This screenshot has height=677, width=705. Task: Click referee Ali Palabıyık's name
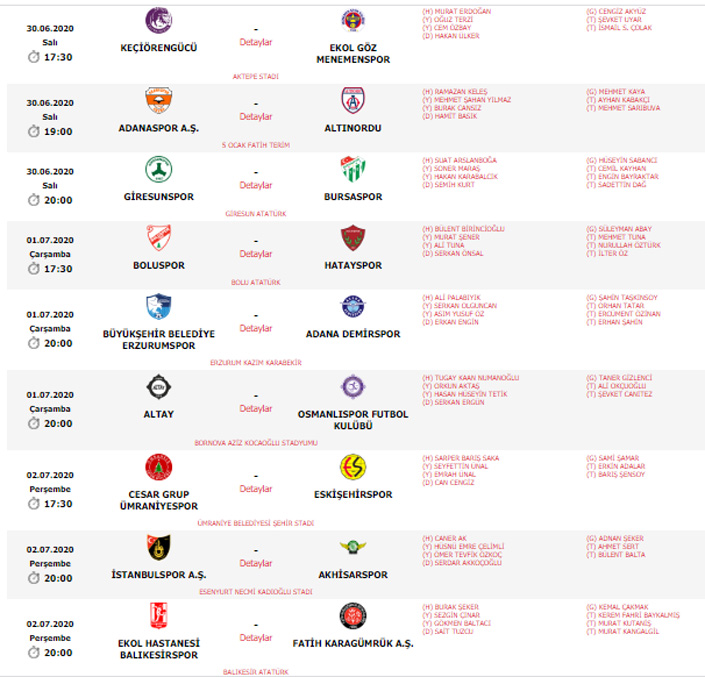coord(457,298)
